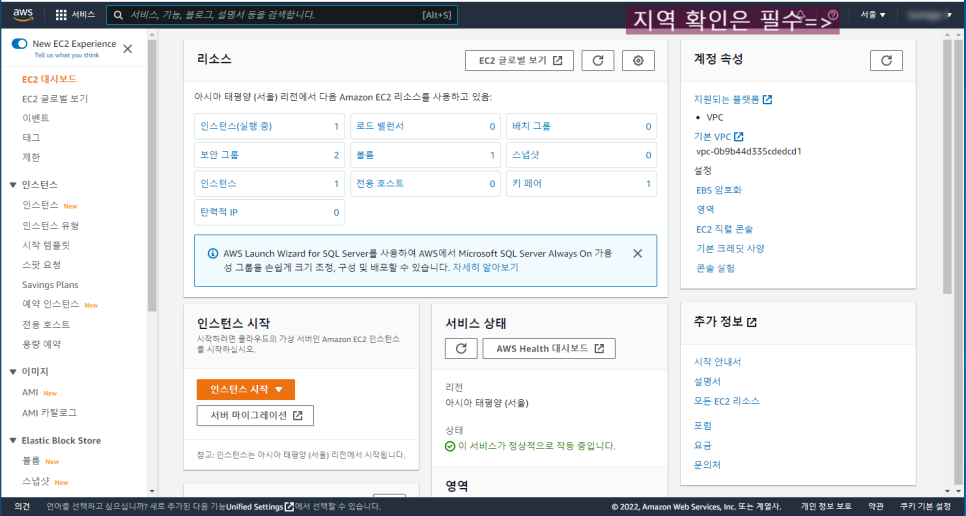Open the AWS Health 대시보드 button
The height and width of the screenshot is (516, 966).
(x=549, y=349)
